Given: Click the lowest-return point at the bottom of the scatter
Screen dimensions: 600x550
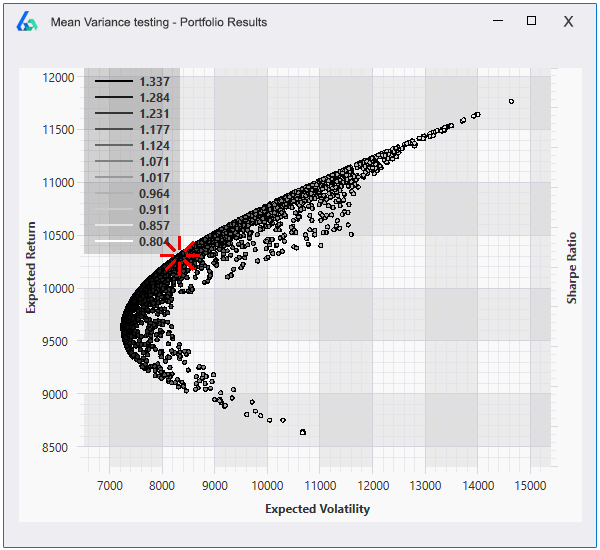Looking at the screenshot, I should pos(303,432).
